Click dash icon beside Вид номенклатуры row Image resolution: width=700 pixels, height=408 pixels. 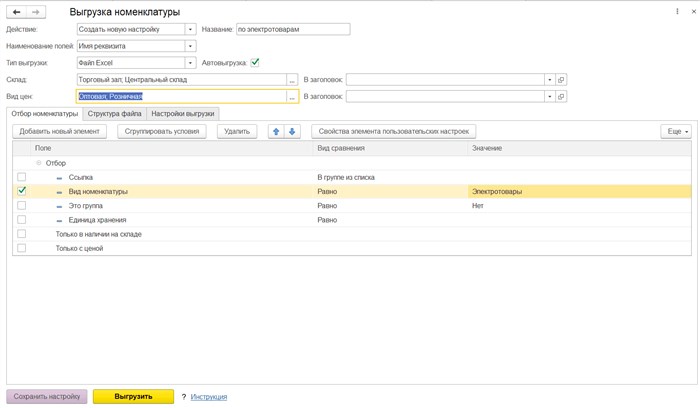point(59,192)
